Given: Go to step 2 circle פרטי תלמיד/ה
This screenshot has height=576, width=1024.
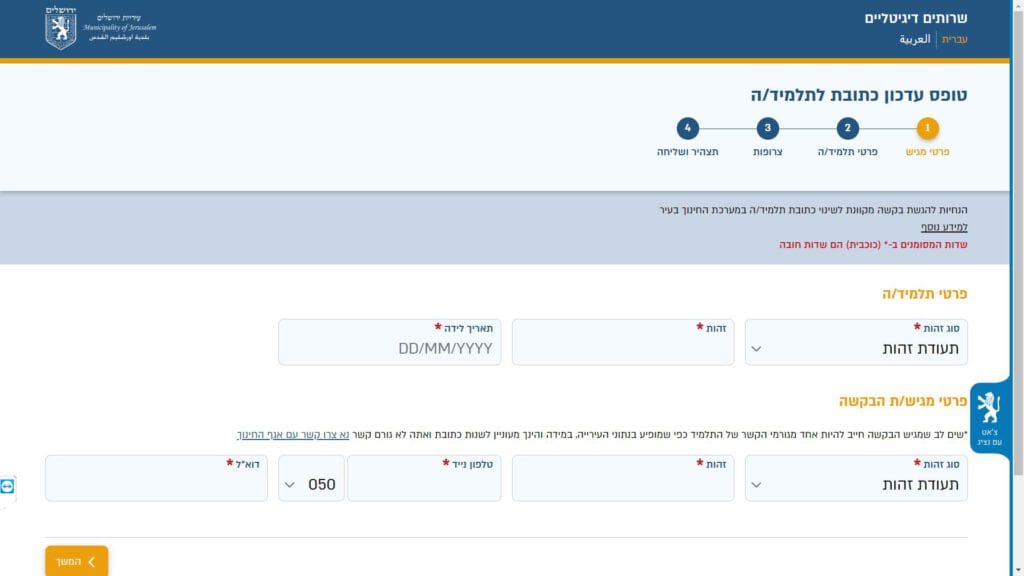Looking at the screenshot, I should tap(847, 128).
